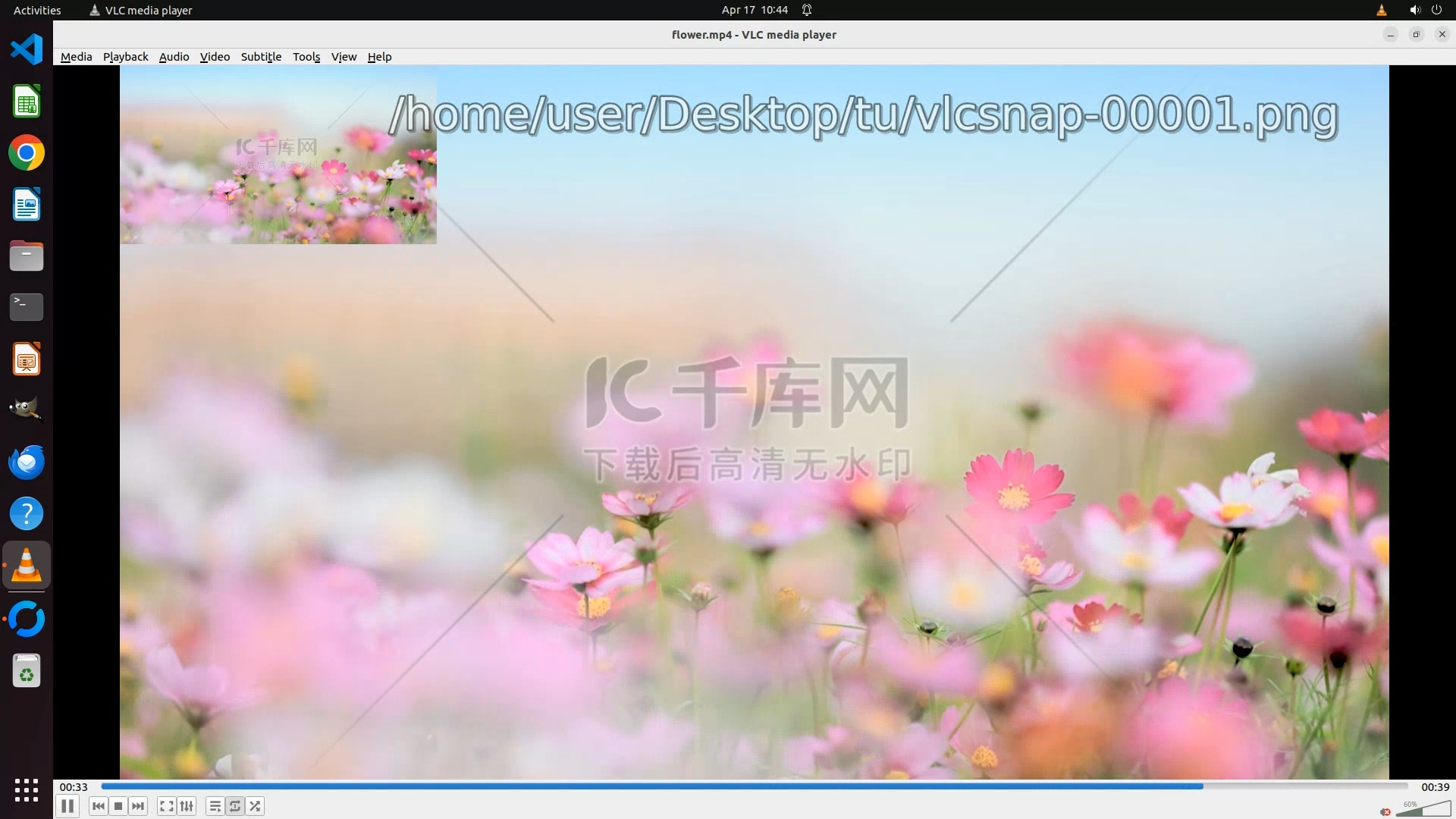This screenshot has height=819, width=1456.
Task: Open the Media menu
Action: click(76, 57)
